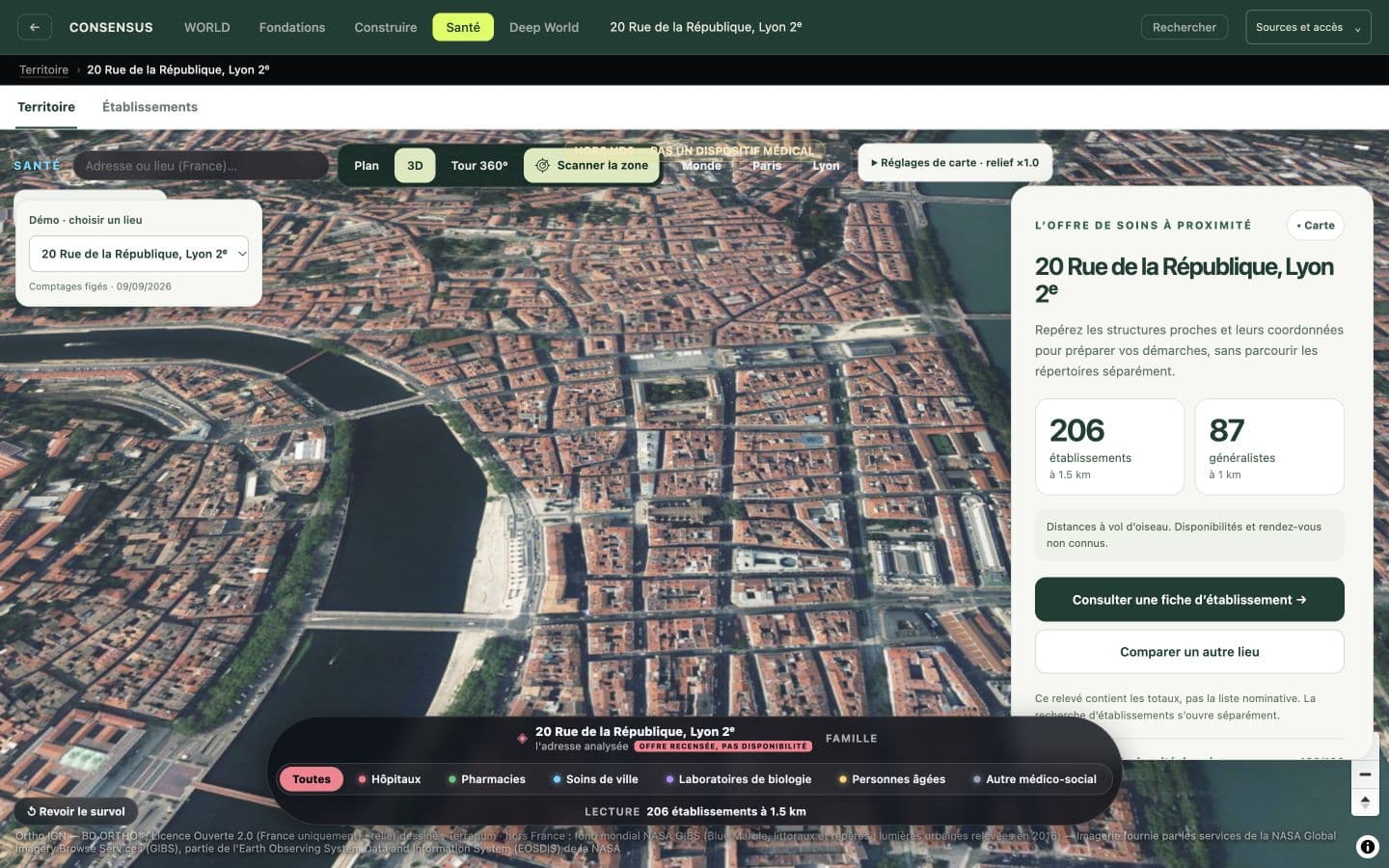Click 'OFFRE RECENSÉE, PAS DISPONIBILITÉ' badge
Viewport: 1389px width, 868px height.
723,746
